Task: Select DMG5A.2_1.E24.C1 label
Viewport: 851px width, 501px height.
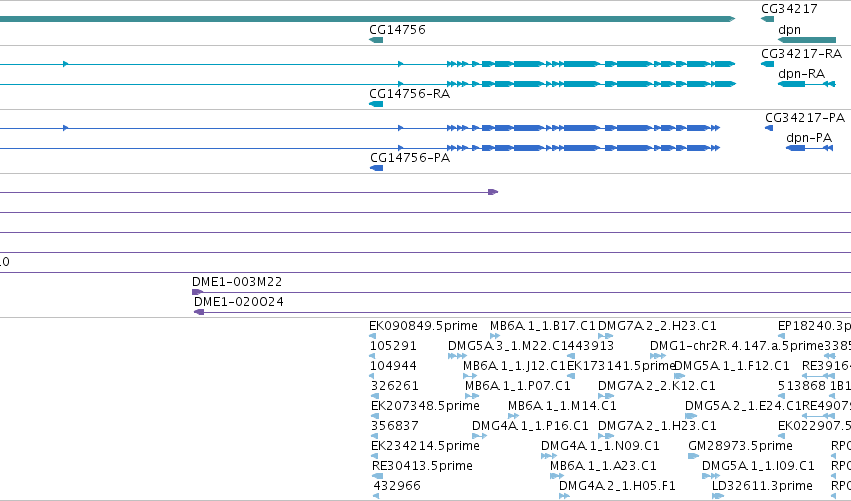Action: coord(743,405)
